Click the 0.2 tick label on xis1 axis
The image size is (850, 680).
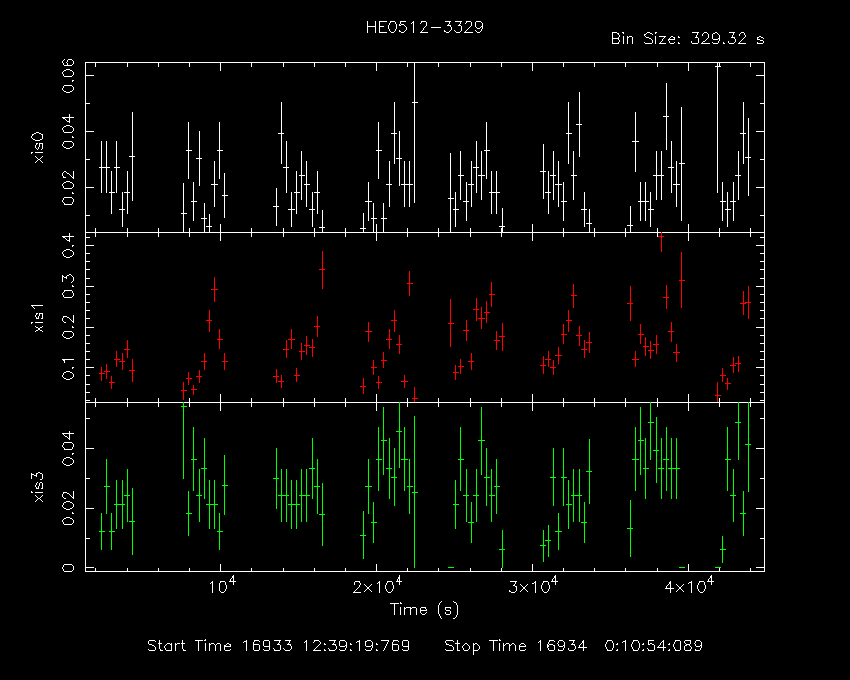[68, 327]
